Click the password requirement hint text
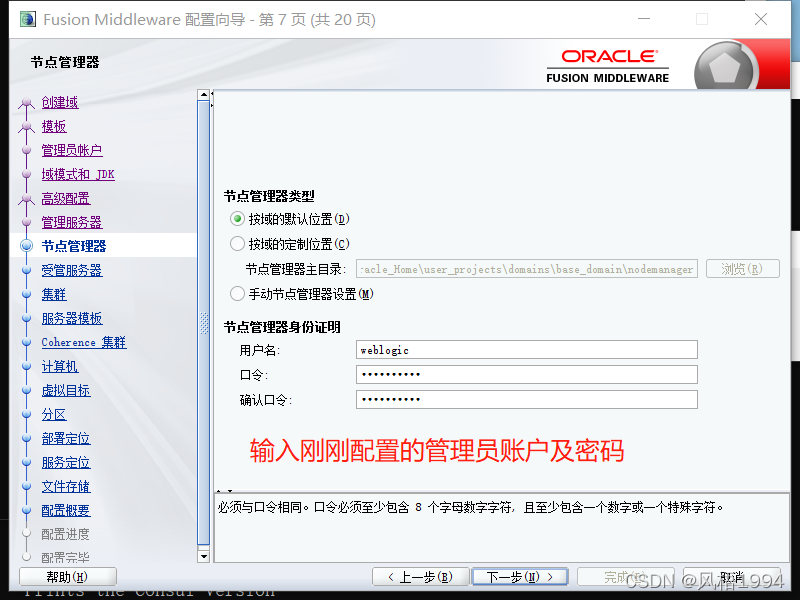 pyautogui.click(x=470, y=507)
